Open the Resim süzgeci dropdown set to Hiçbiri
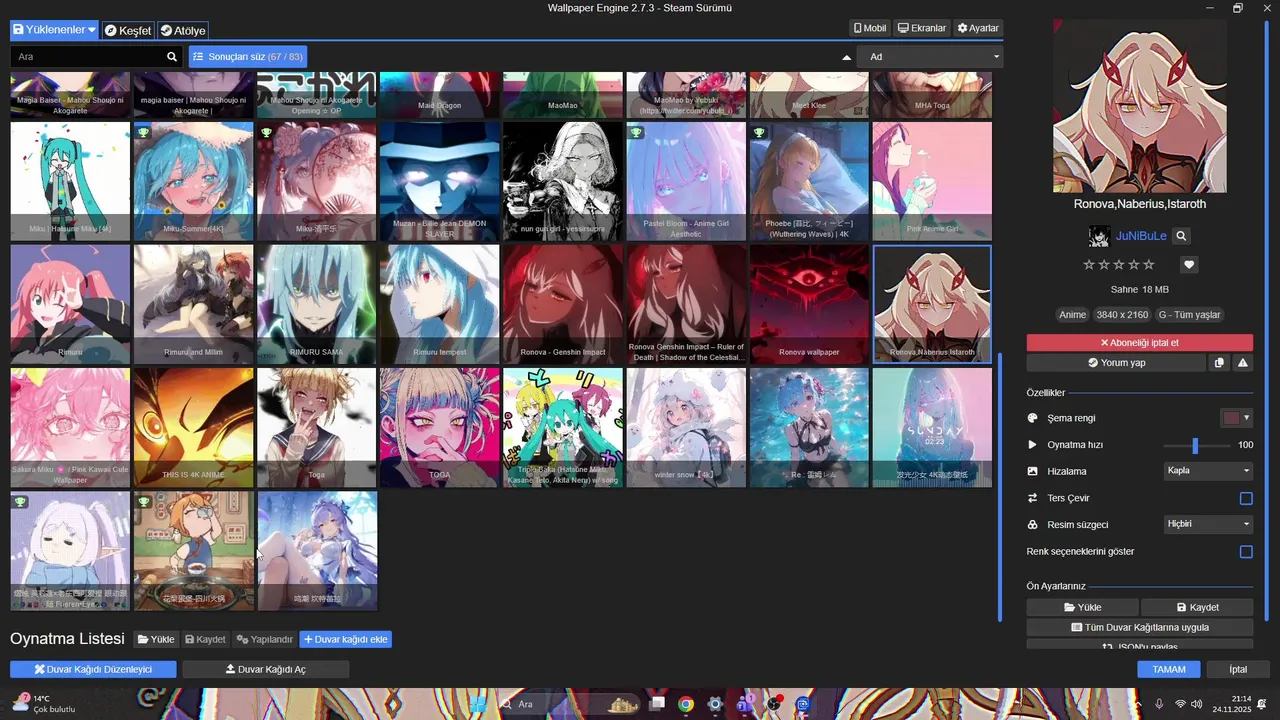The height and width of the screenshot is (720, 1280). point(1208,524)
